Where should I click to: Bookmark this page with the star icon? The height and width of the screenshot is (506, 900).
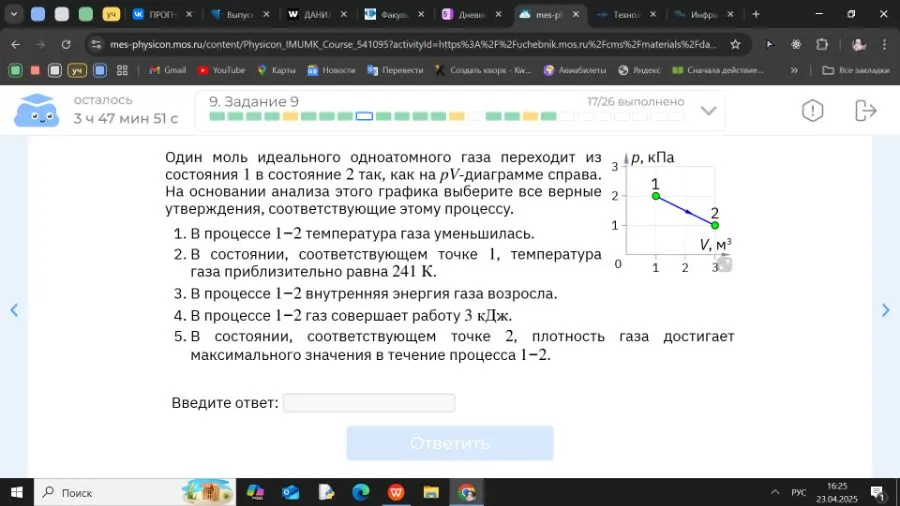pos(735,44)
